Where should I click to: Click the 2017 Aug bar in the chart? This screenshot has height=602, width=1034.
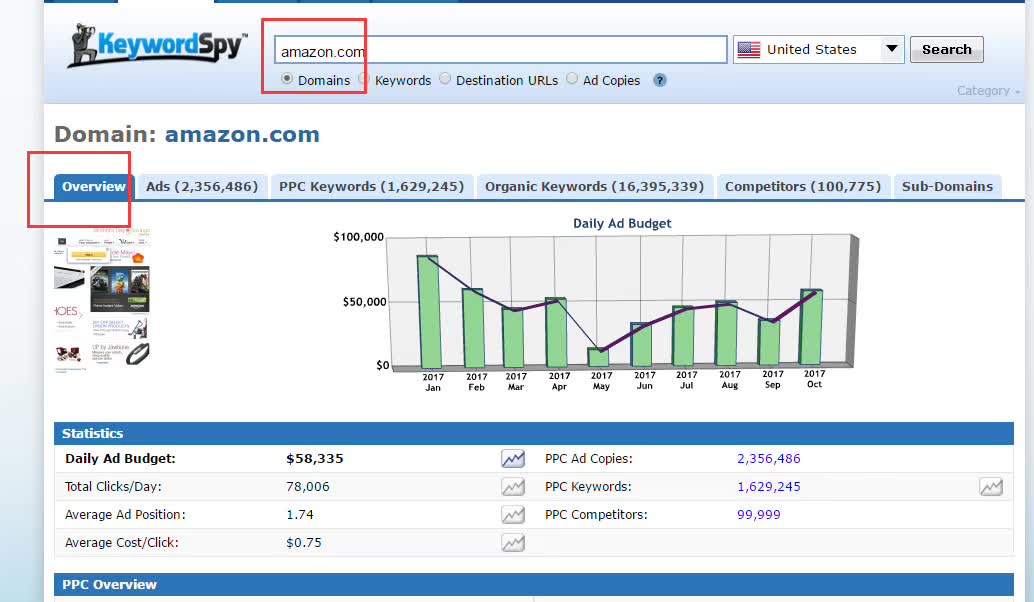[x=726, y=333]
